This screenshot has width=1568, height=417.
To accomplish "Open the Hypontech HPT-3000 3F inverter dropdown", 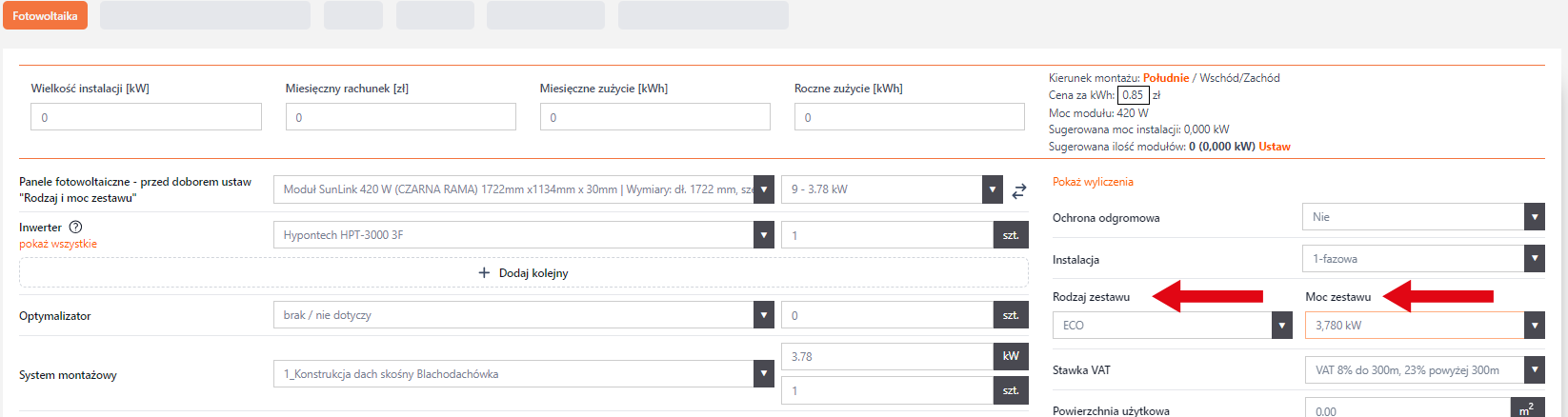I will pyautogui.click(x=523, y=235).
